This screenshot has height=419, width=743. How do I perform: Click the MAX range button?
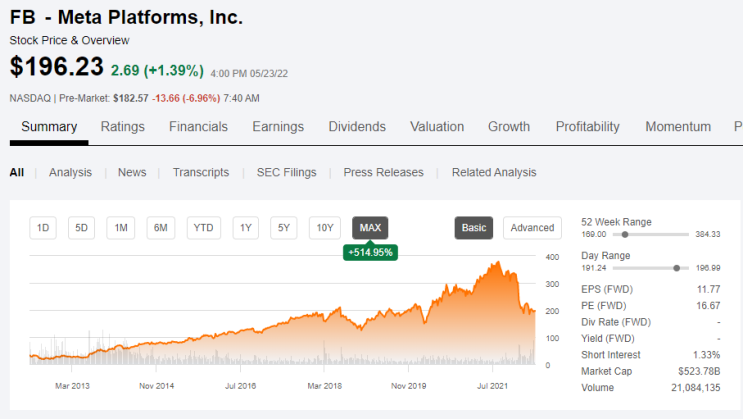[370, 228]
